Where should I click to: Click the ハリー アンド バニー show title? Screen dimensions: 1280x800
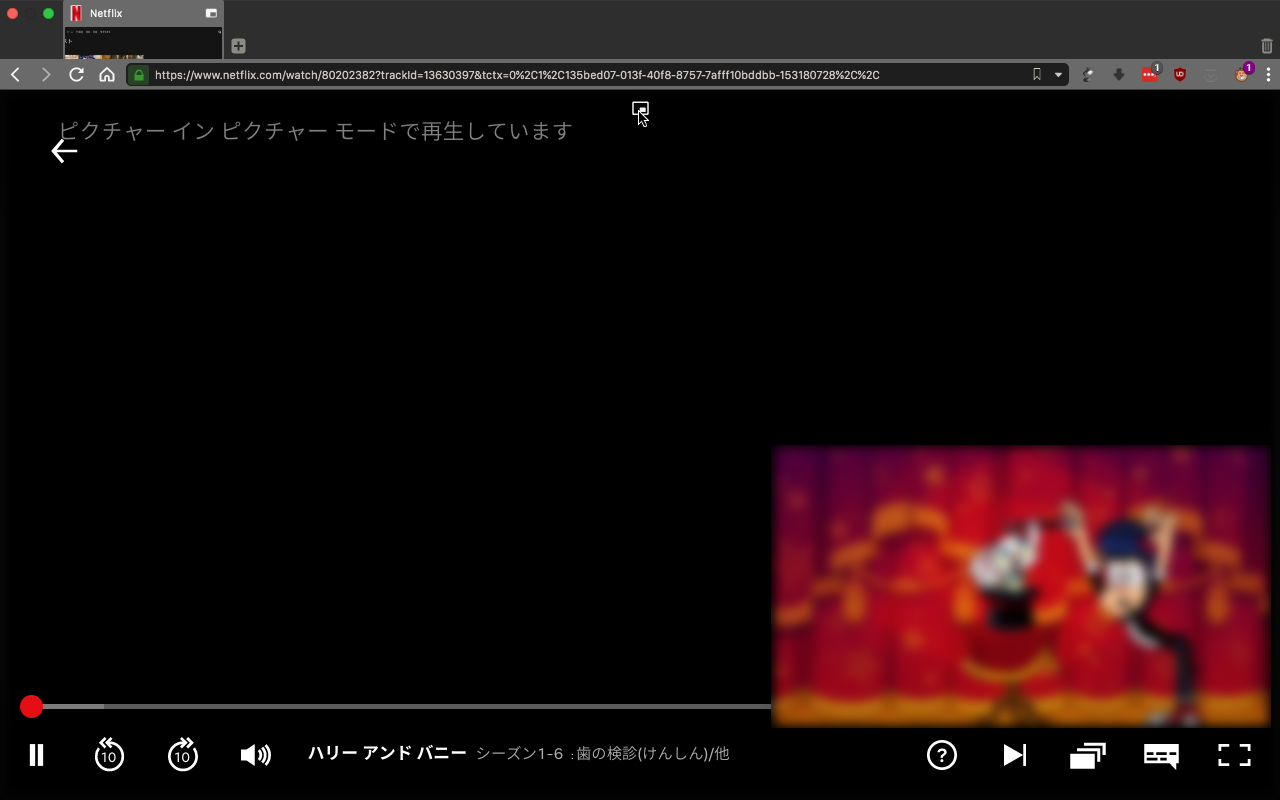point(387,753)
